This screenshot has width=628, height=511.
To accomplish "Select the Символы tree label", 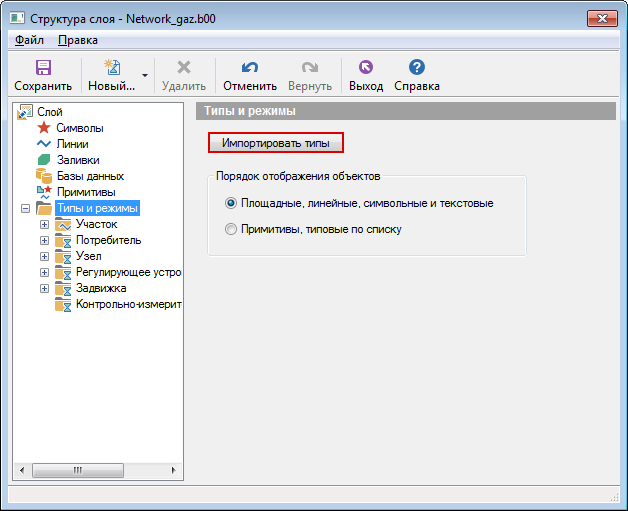I will click(x=80, y=128).
